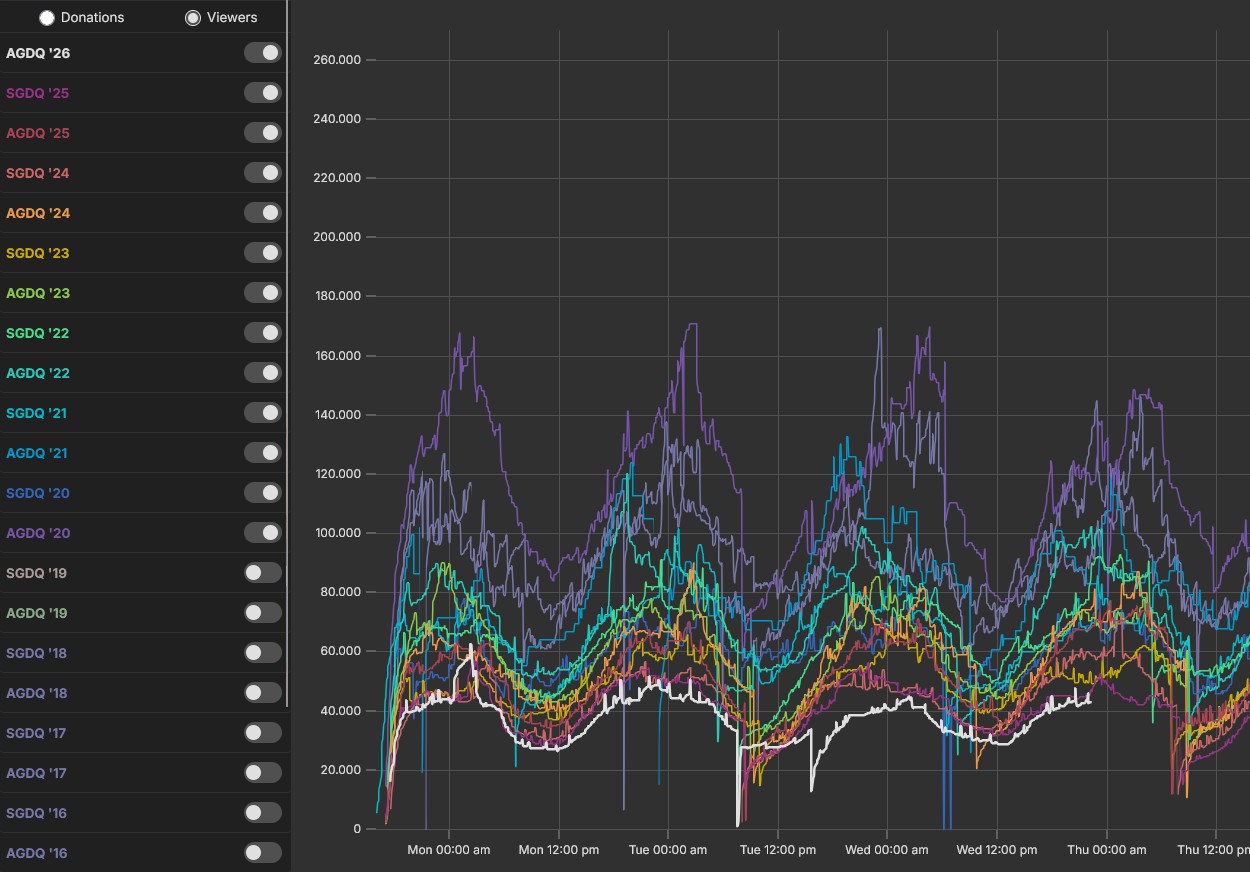The image size is (1250, 872).
Task: Click the SGDQ '18 label text
Action: click(36, 653)
